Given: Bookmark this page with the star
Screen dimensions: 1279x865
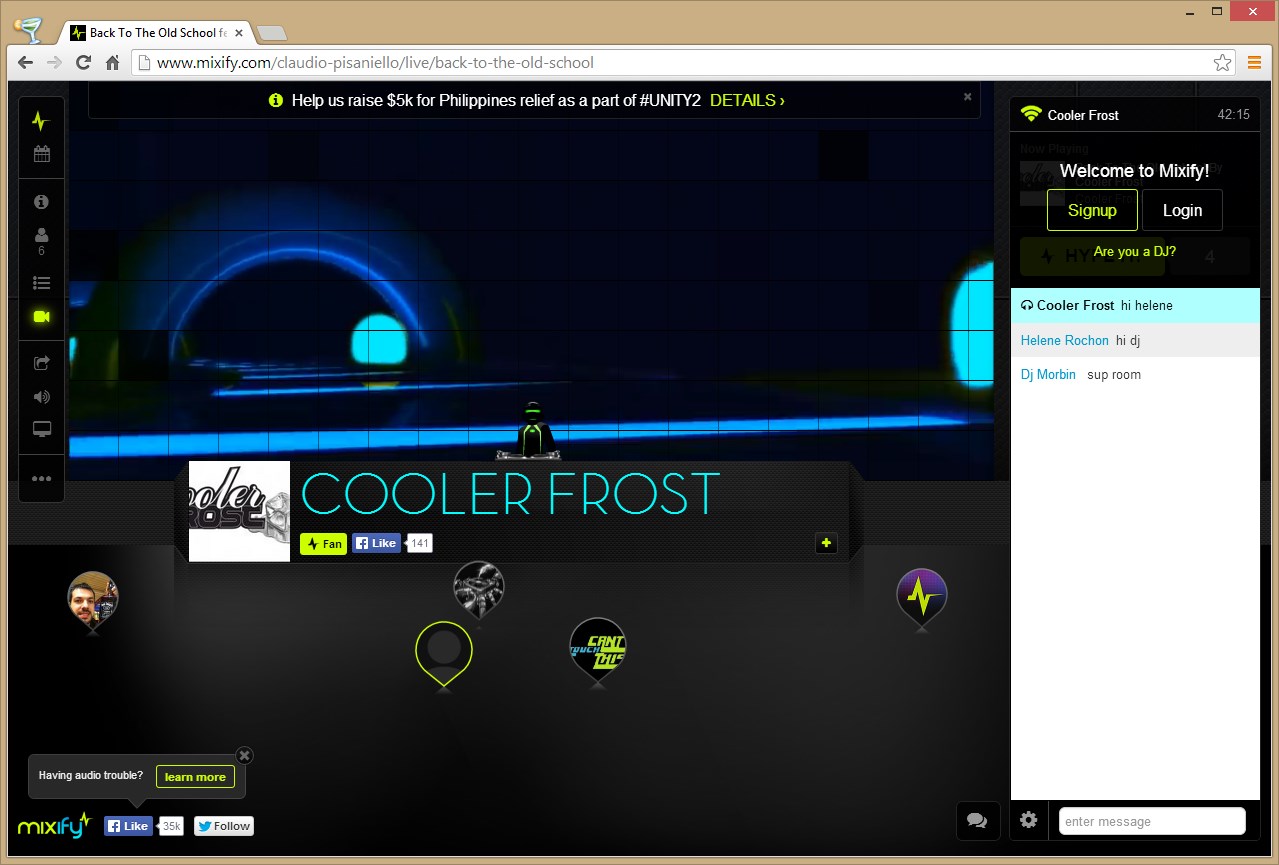Looking at the screenshot, I should pos(1222,62).
